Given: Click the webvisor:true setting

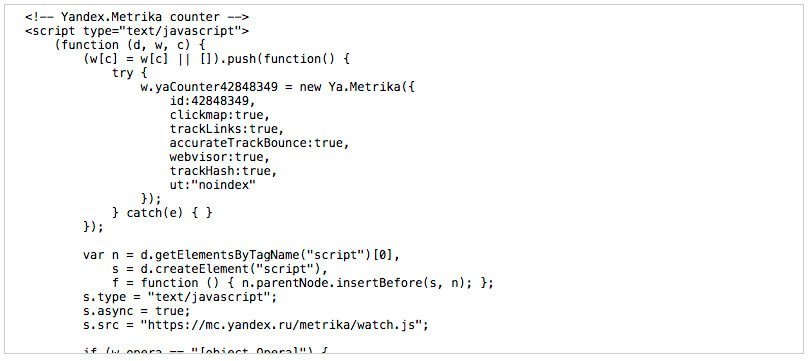Looking at the screenshot, I should pyautogui.click(x=220, y=156).
